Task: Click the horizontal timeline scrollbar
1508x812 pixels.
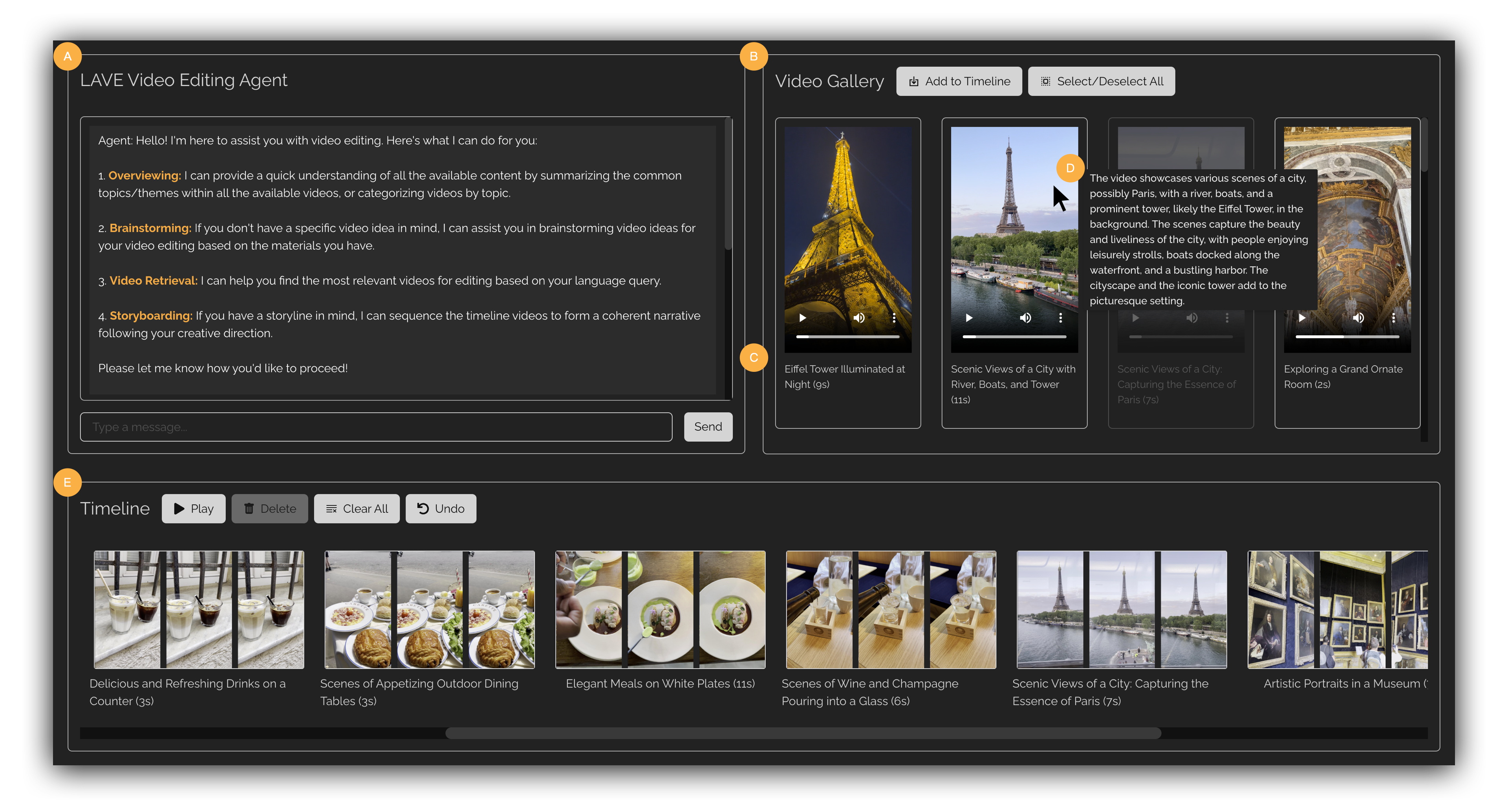Action: pos(803,733)
